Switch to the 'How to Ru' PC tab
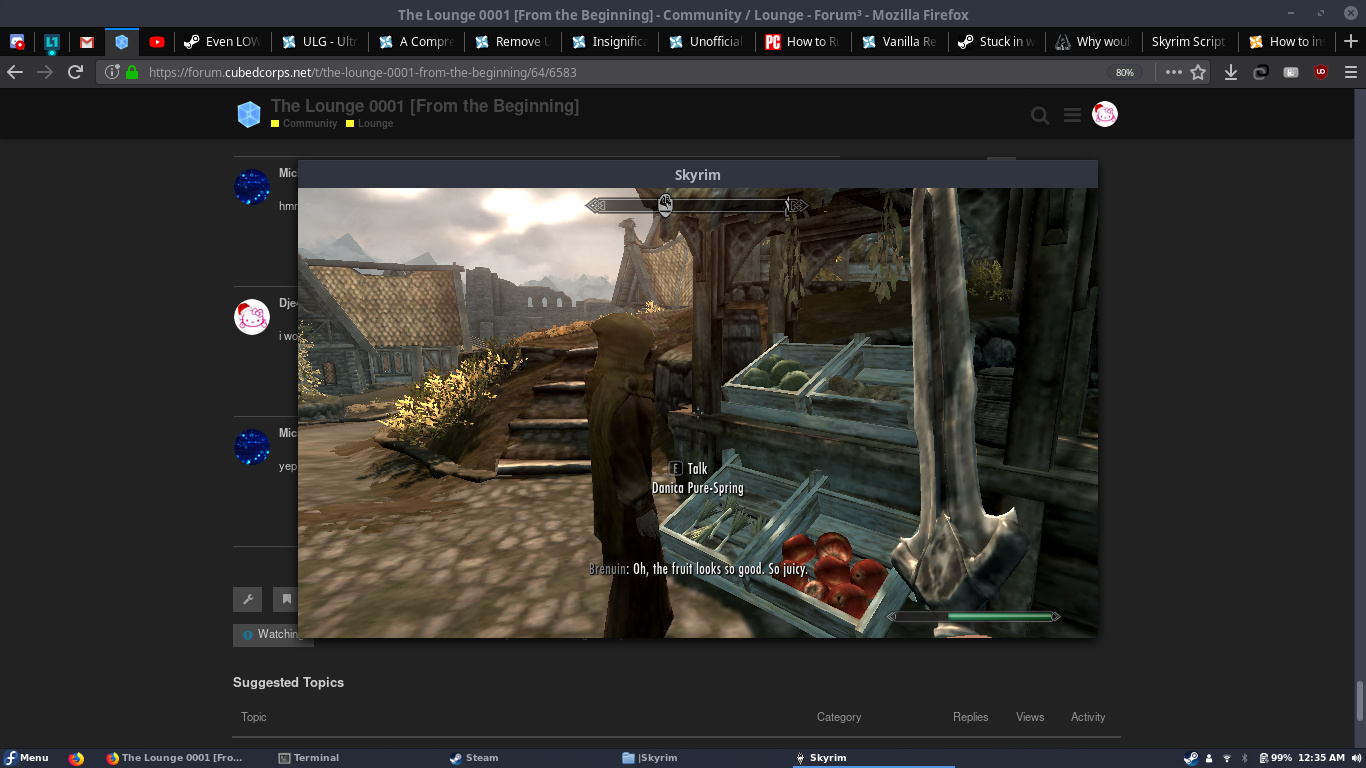The width and height of the screenshot is (1366, 768). click(x=803, y=42)
